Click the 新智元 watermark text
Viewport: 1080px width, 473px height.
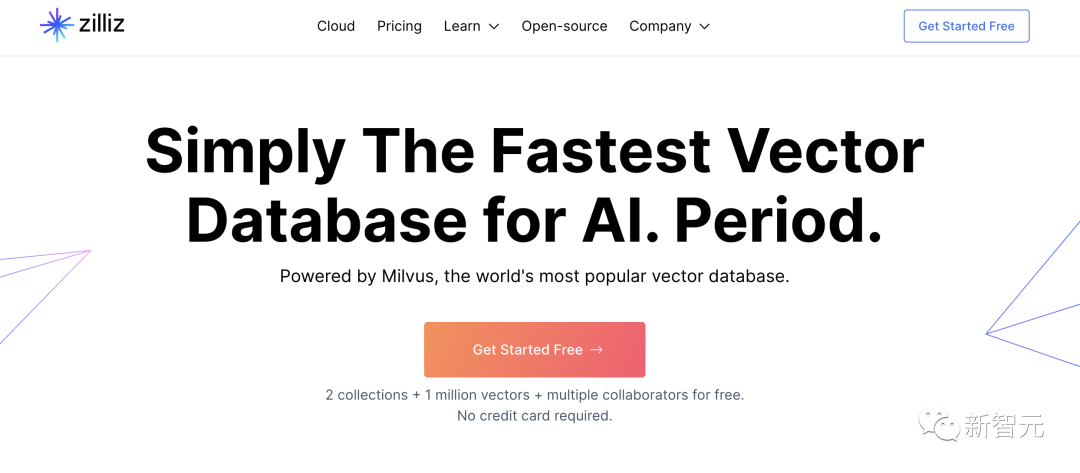point(1003,426)
